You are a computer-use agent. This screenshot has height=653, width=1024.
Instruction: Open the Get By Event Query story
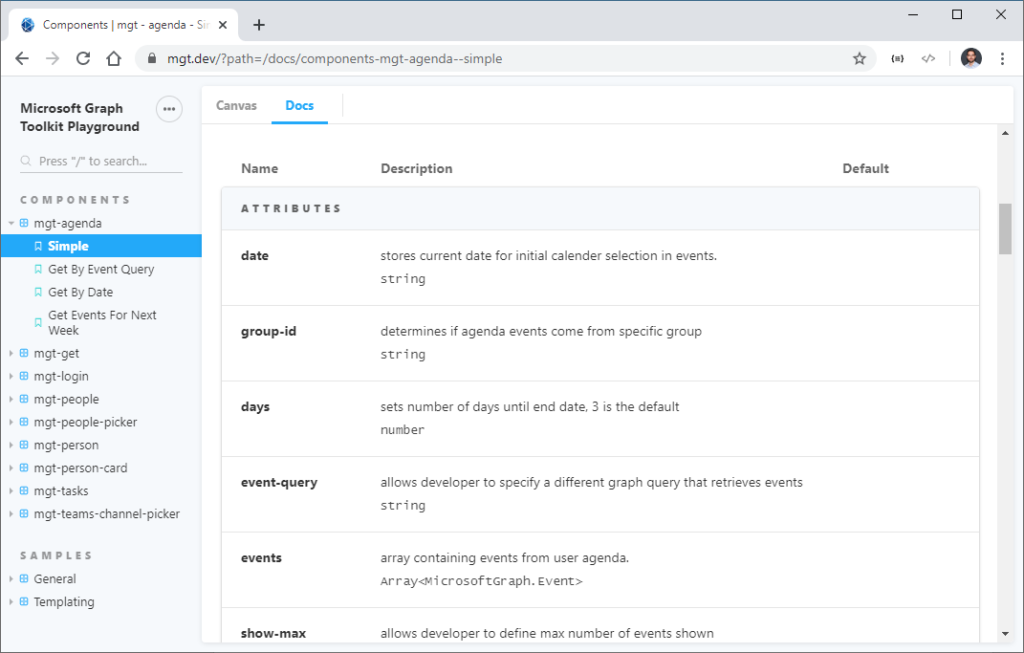[101, 269]
